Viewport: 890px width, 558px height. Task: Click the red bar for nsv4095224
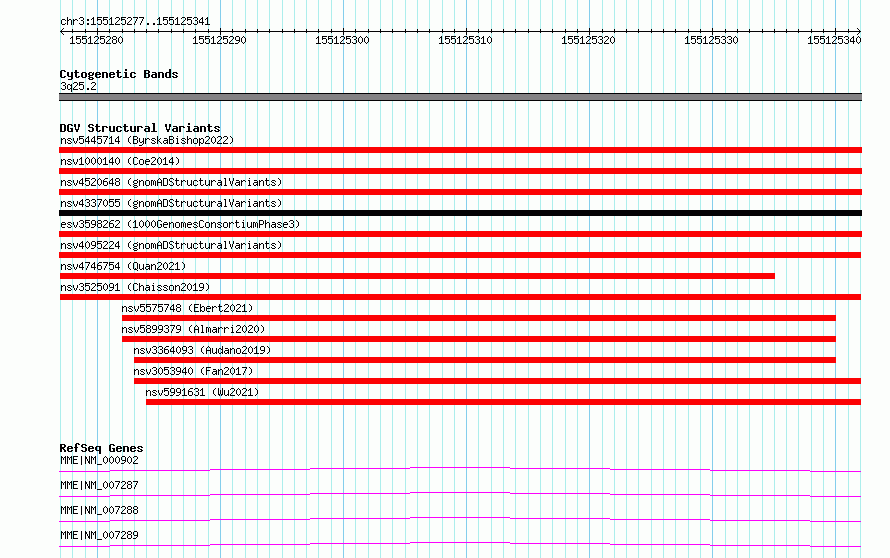(460, 255)
